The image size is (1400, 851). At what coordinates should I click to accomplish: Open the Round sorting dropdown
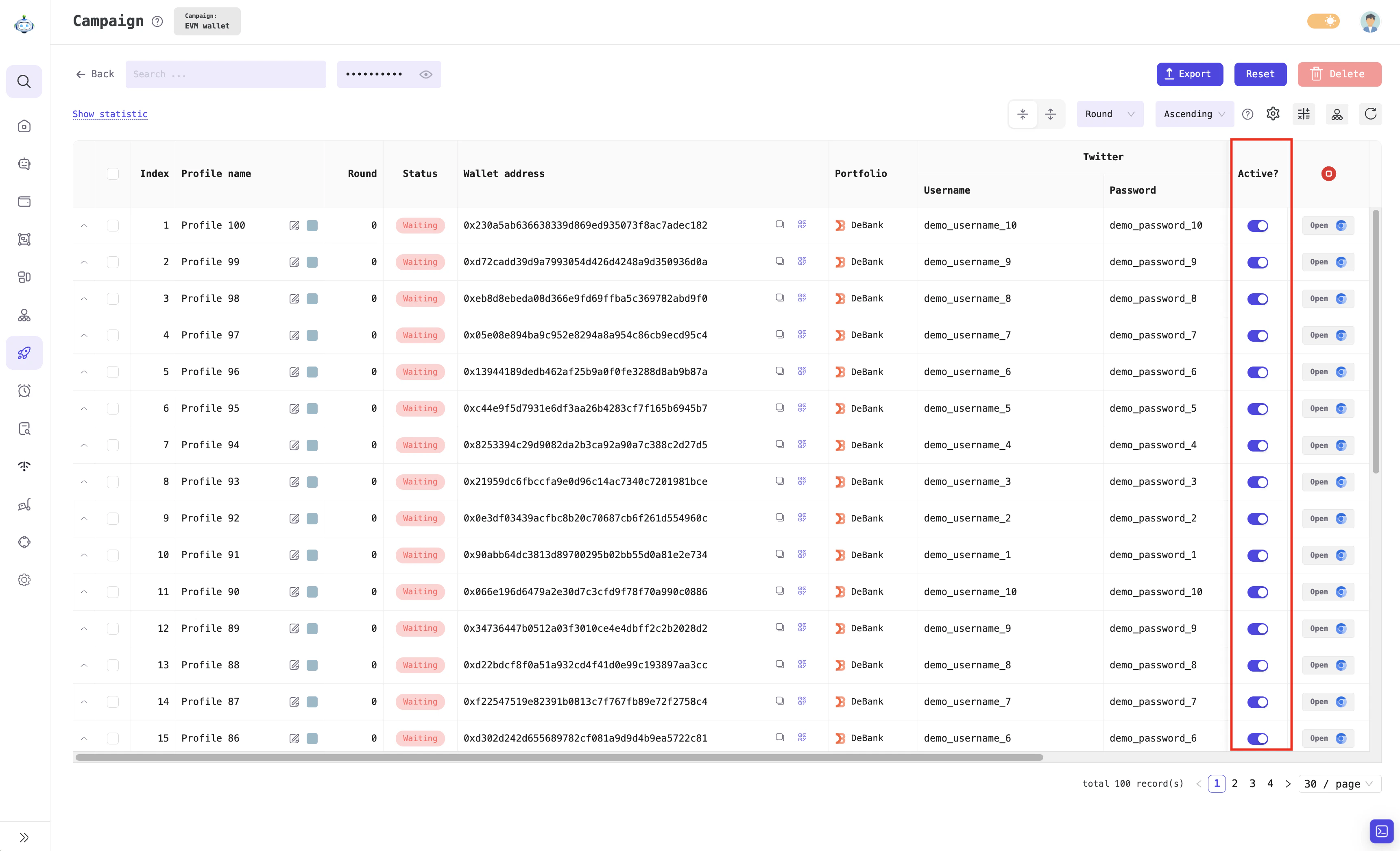1109,113
